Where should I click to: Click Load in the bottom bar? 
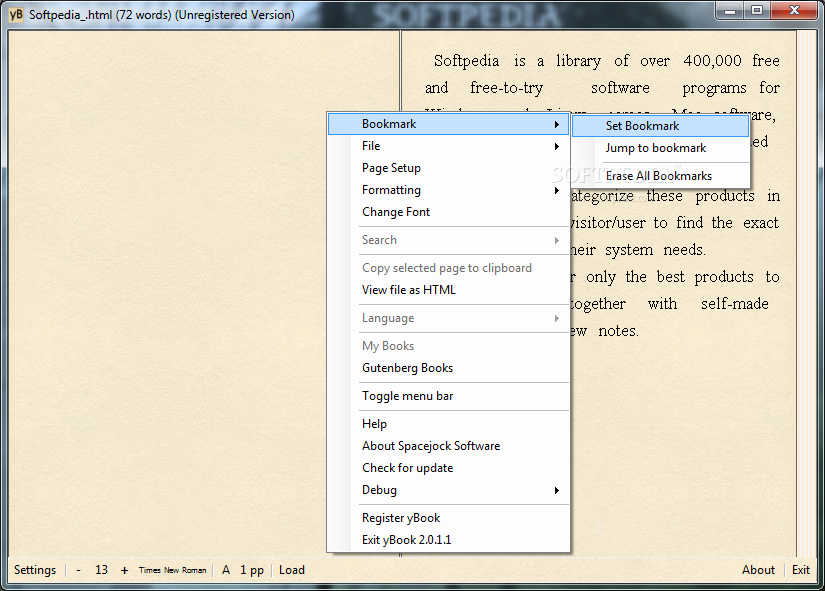[291, 570]
